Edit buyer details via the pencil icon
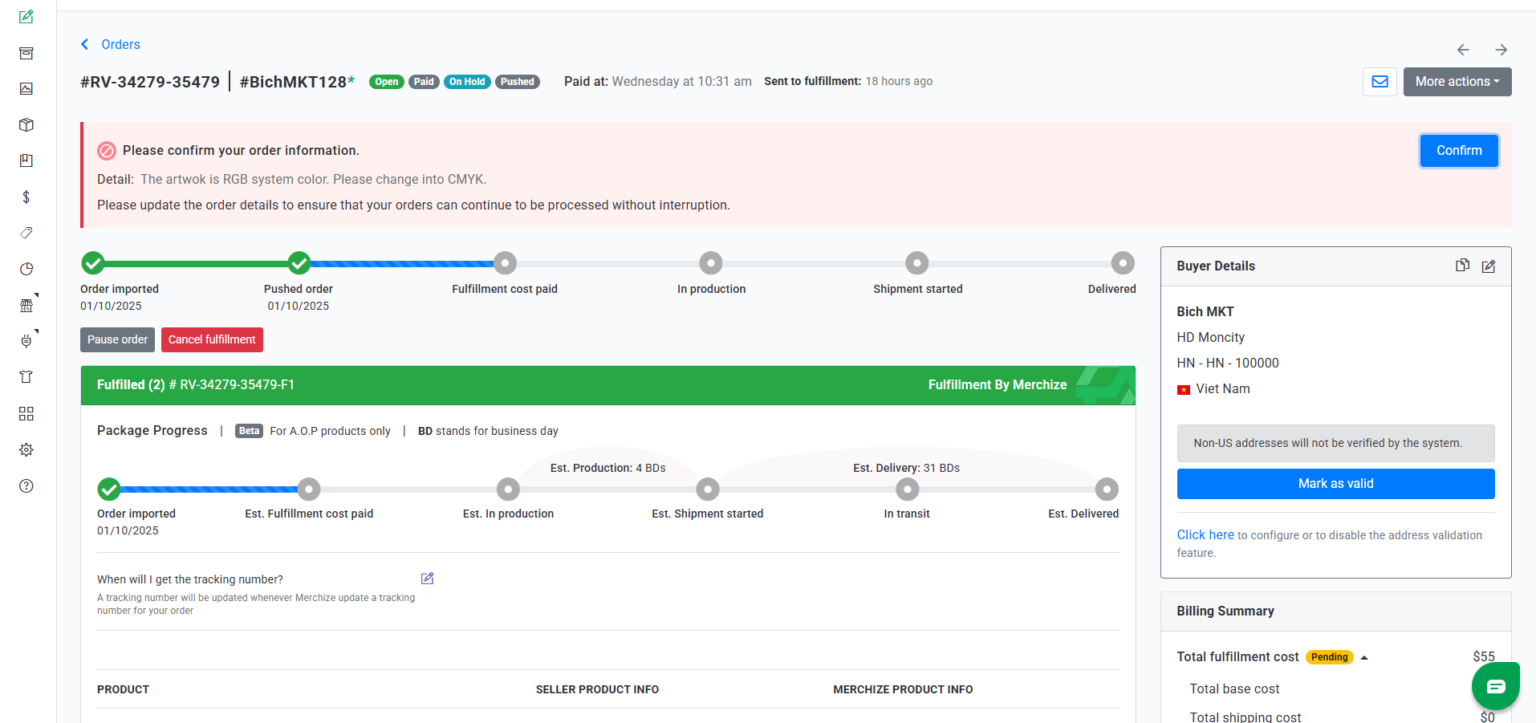1536x723 pixels. click(x=1488, y=265)
